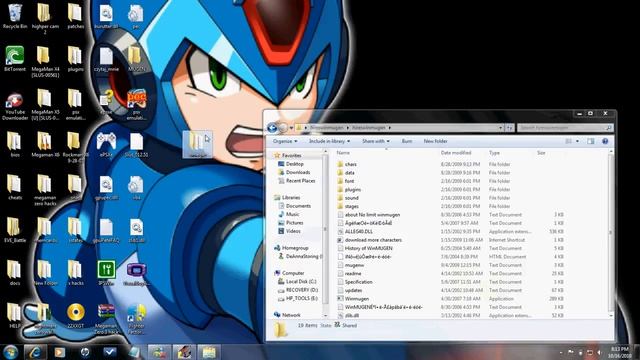Image resolution: width=640 pixels, height=360 pixels.
Task: Click the Burn toolbar button
Action: (x=407, y=141)
